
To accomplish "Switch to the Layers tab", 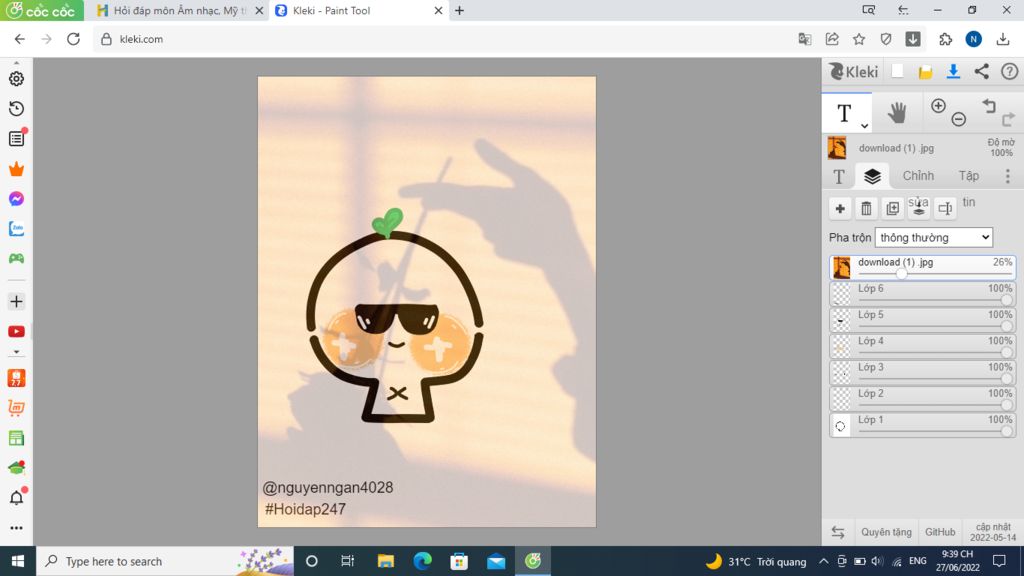I will (x=872, y=176).
